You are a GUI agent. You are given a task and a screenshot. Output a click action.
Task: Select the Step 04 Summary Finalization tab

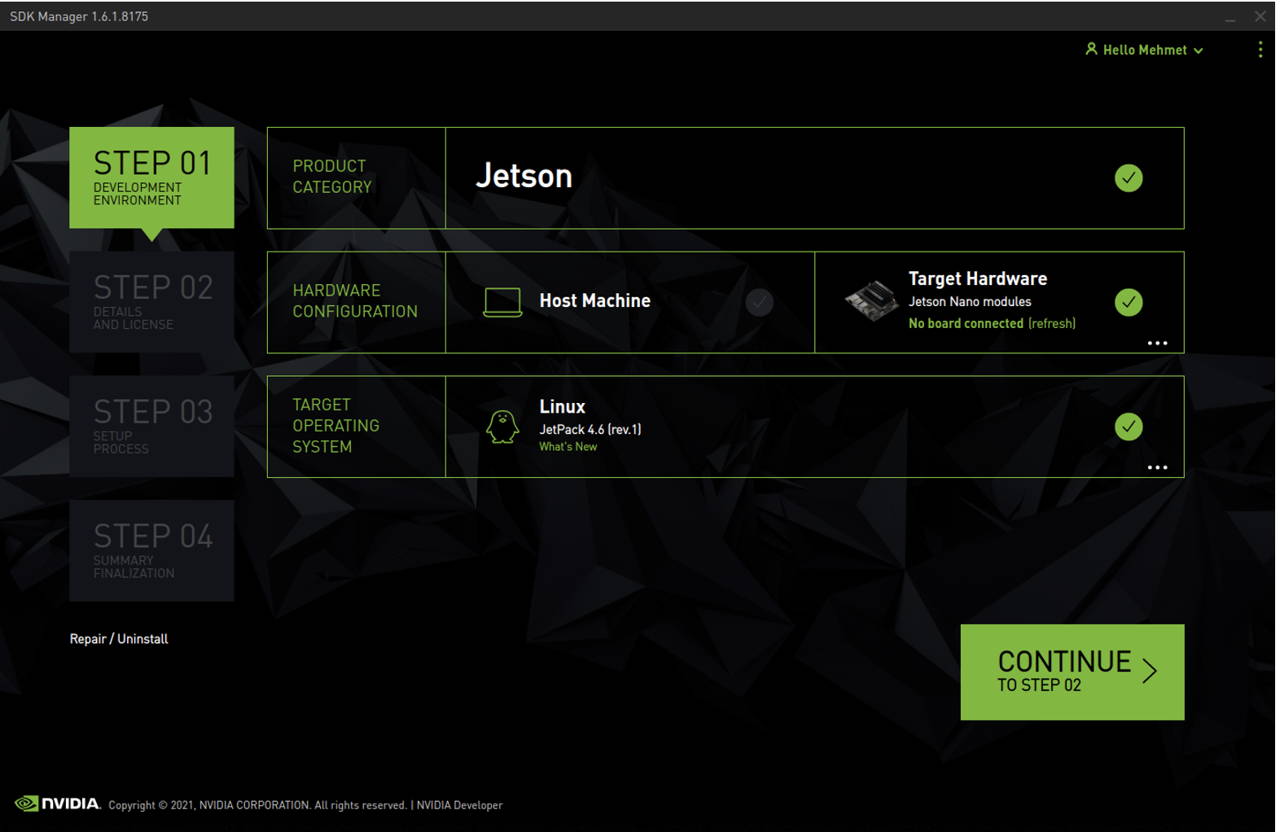152,551
